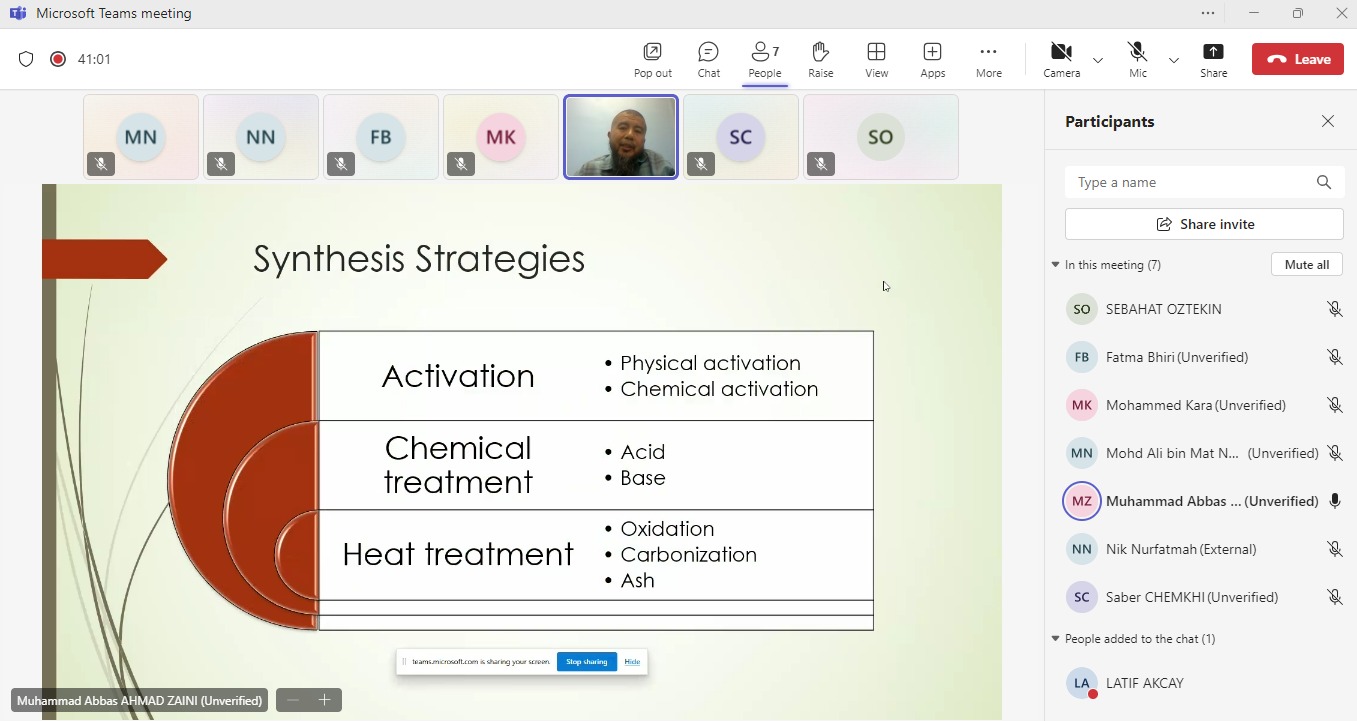
Task: Toggle the People participants pane
Action: [x=764, y=59]
